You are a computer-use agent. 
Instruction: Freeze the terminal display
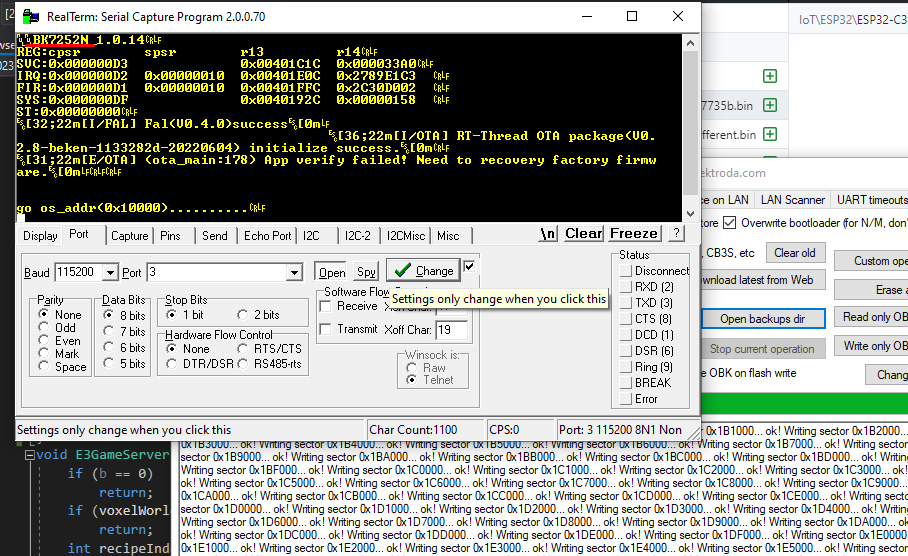click(x=634, y=233)
